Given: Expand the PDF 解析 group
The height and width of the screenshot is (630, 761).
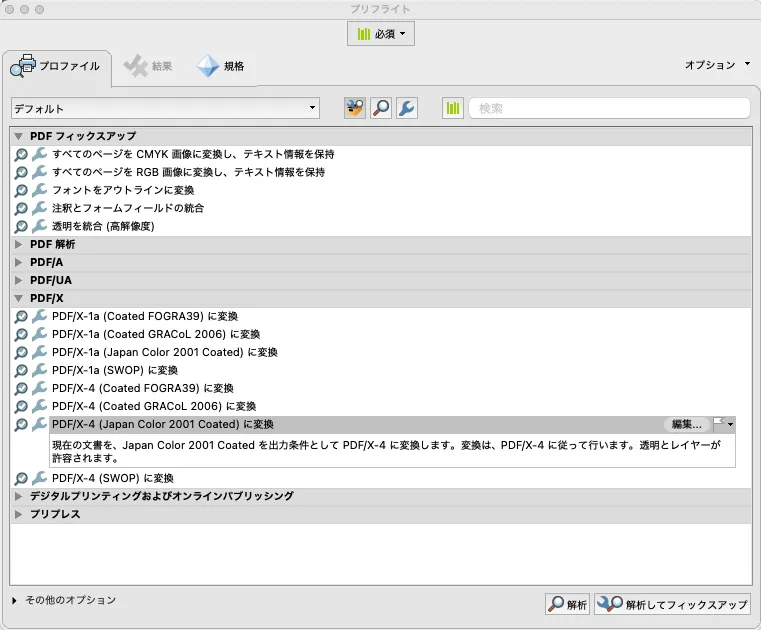Looking at the screenshot, I should point(21,244).
